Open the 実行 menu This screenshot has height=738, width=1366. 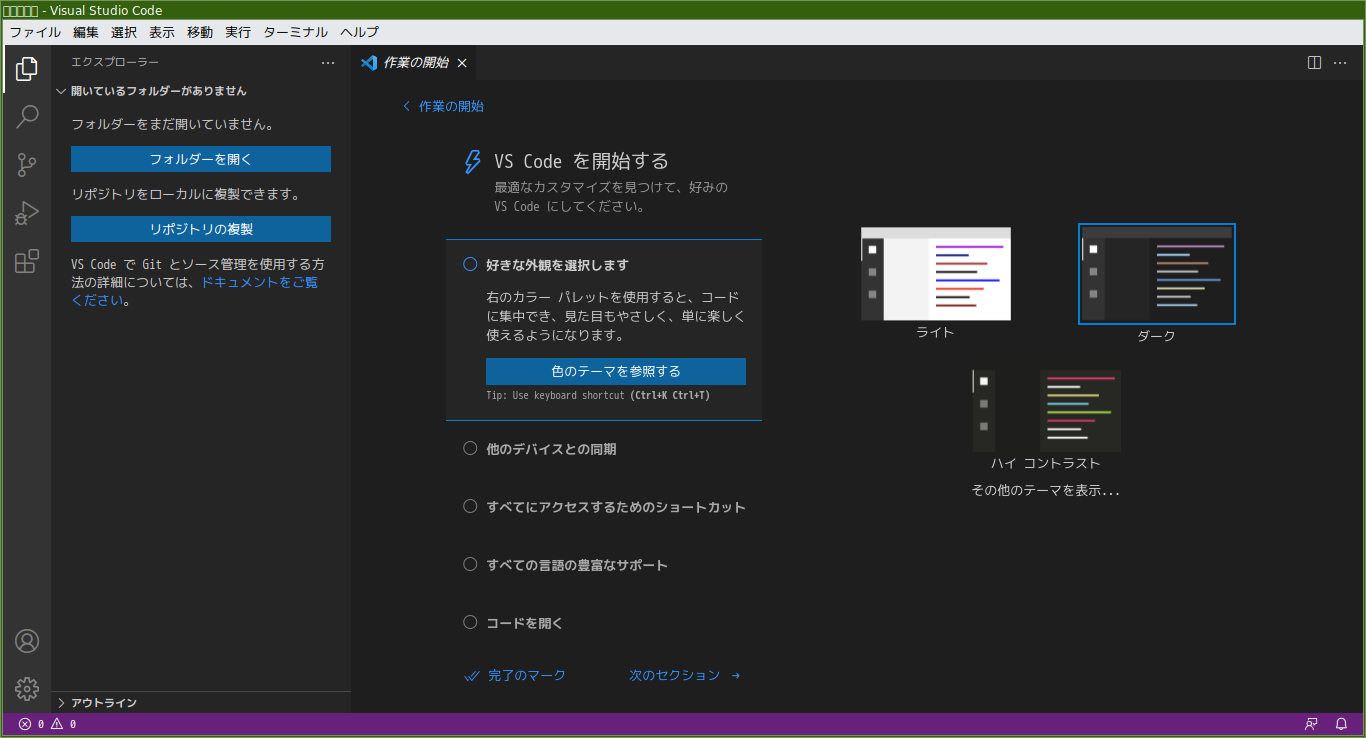pos(238,32)
